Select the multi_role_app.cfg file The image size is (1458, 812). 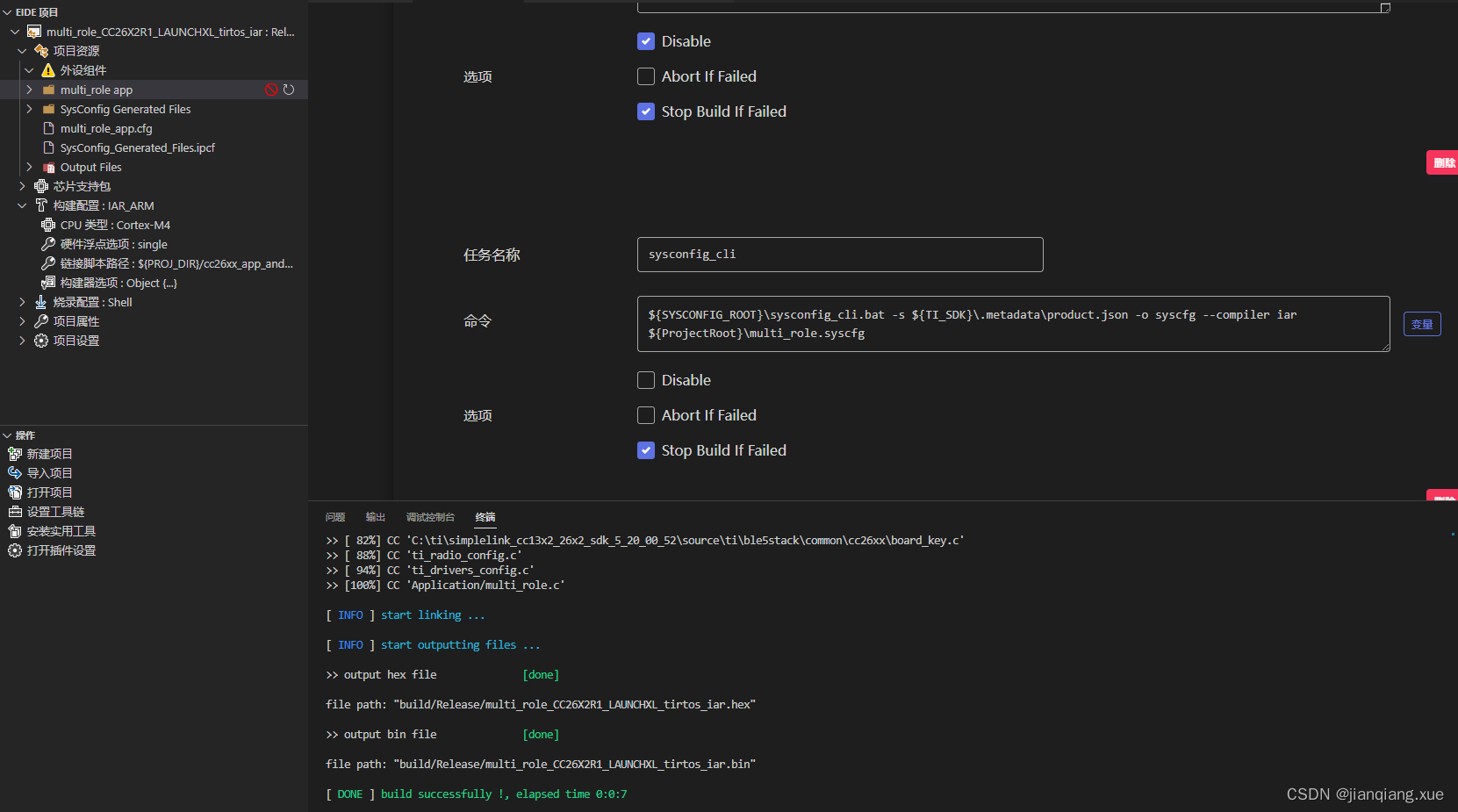[x=106, y=128]
